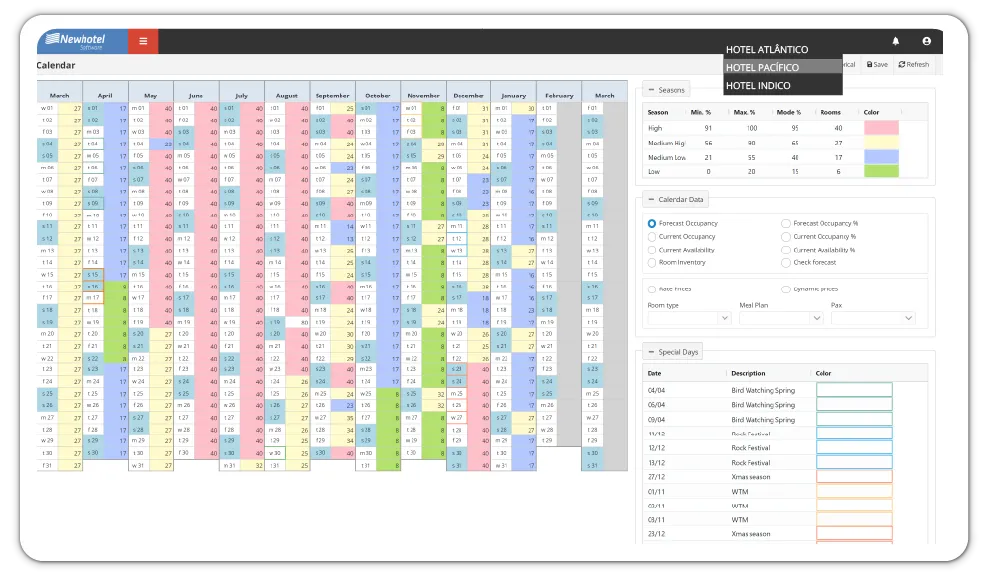Image resolution: width=987 pixels, height=579 pixels.
Task: Click the Max. % value 100 for High
Action: [x=752, y=128]
